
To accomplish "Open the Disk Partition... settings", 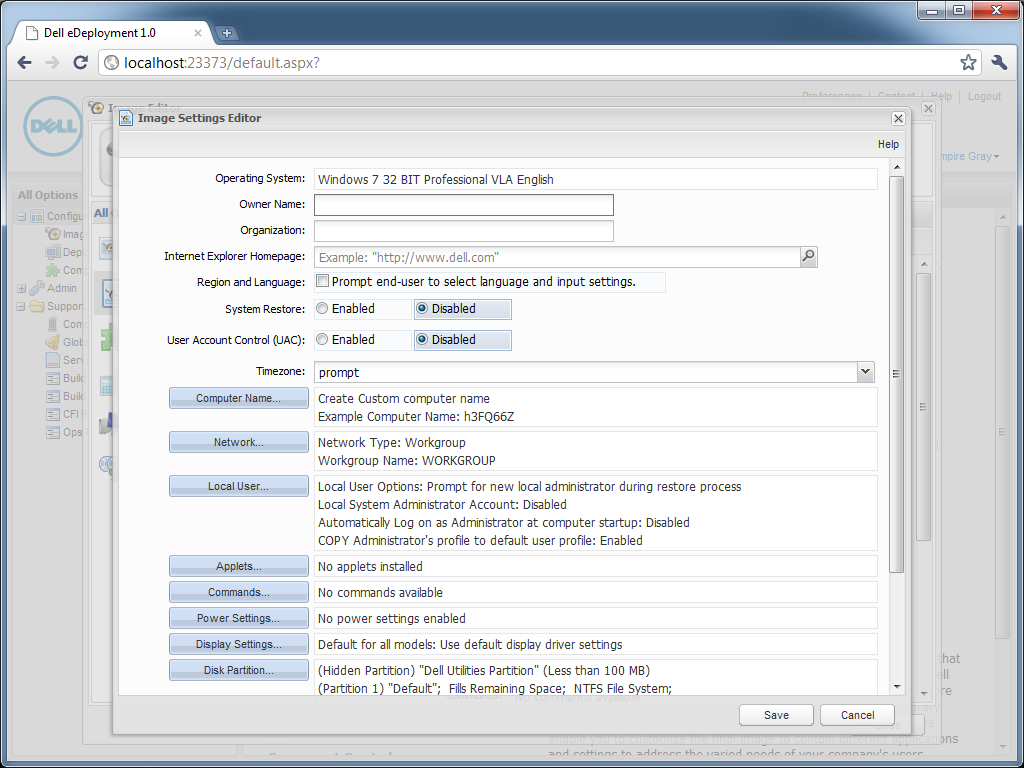I will (x=238, y=670).
